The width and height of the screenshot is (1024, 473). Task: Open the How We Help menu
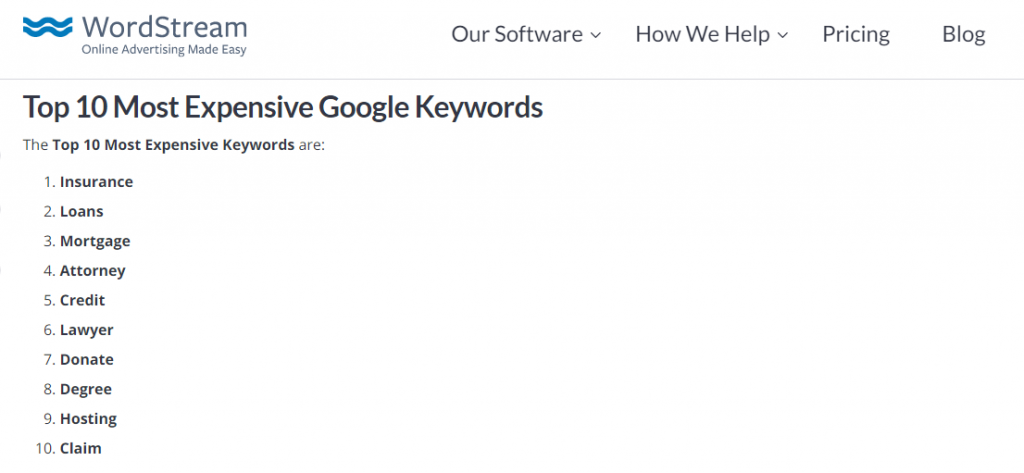tap(701, 34)
